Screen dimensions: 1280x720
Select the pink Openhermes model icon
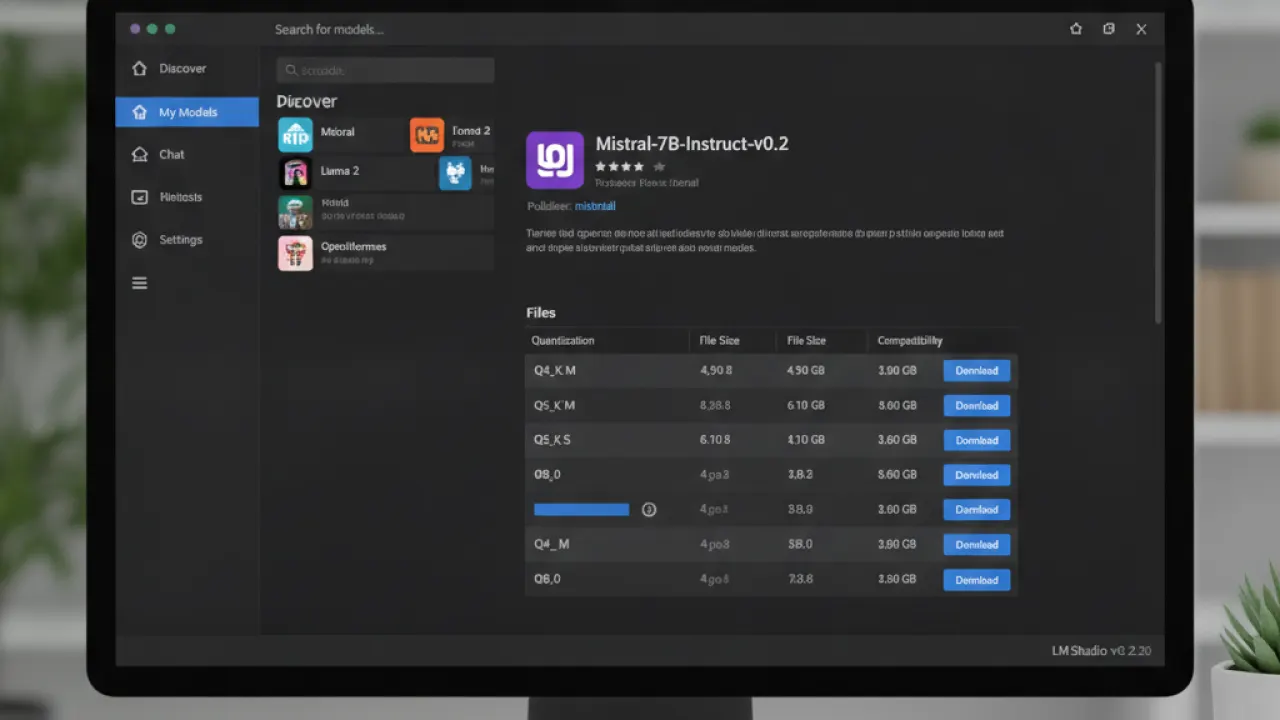point(295,253)
